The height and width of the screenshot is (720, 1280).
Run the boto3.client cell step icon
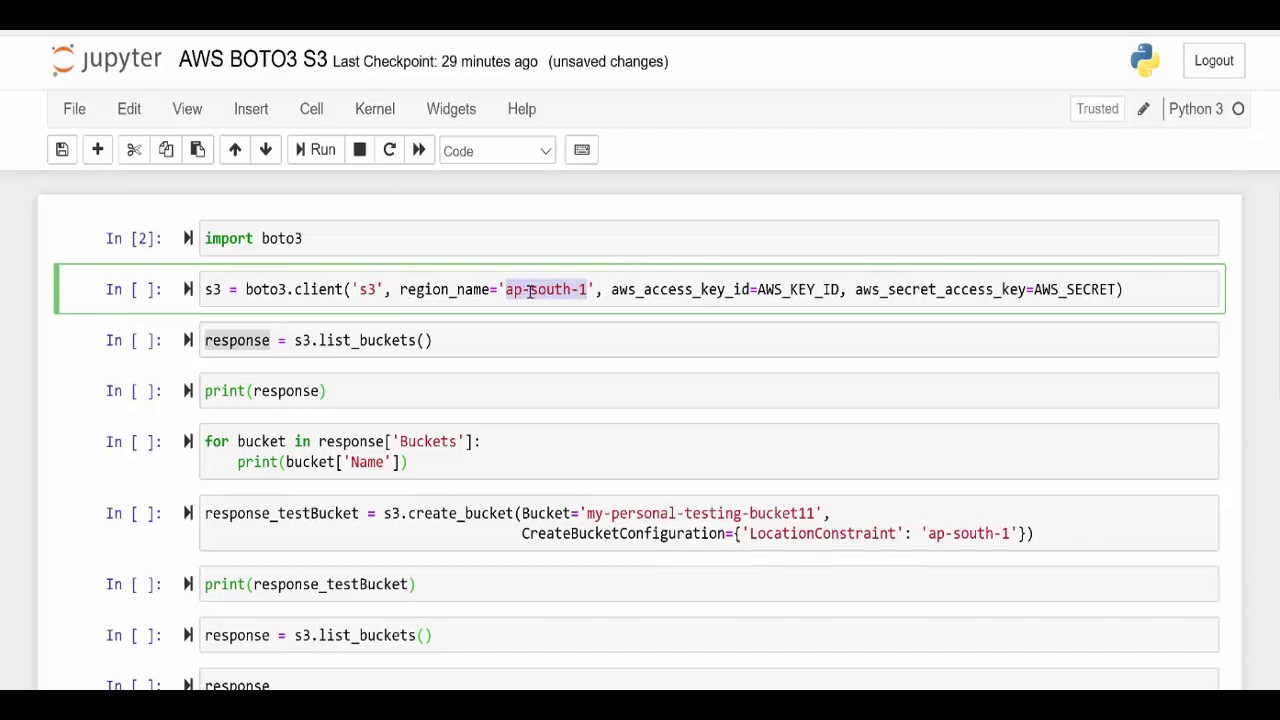point(188,289)
